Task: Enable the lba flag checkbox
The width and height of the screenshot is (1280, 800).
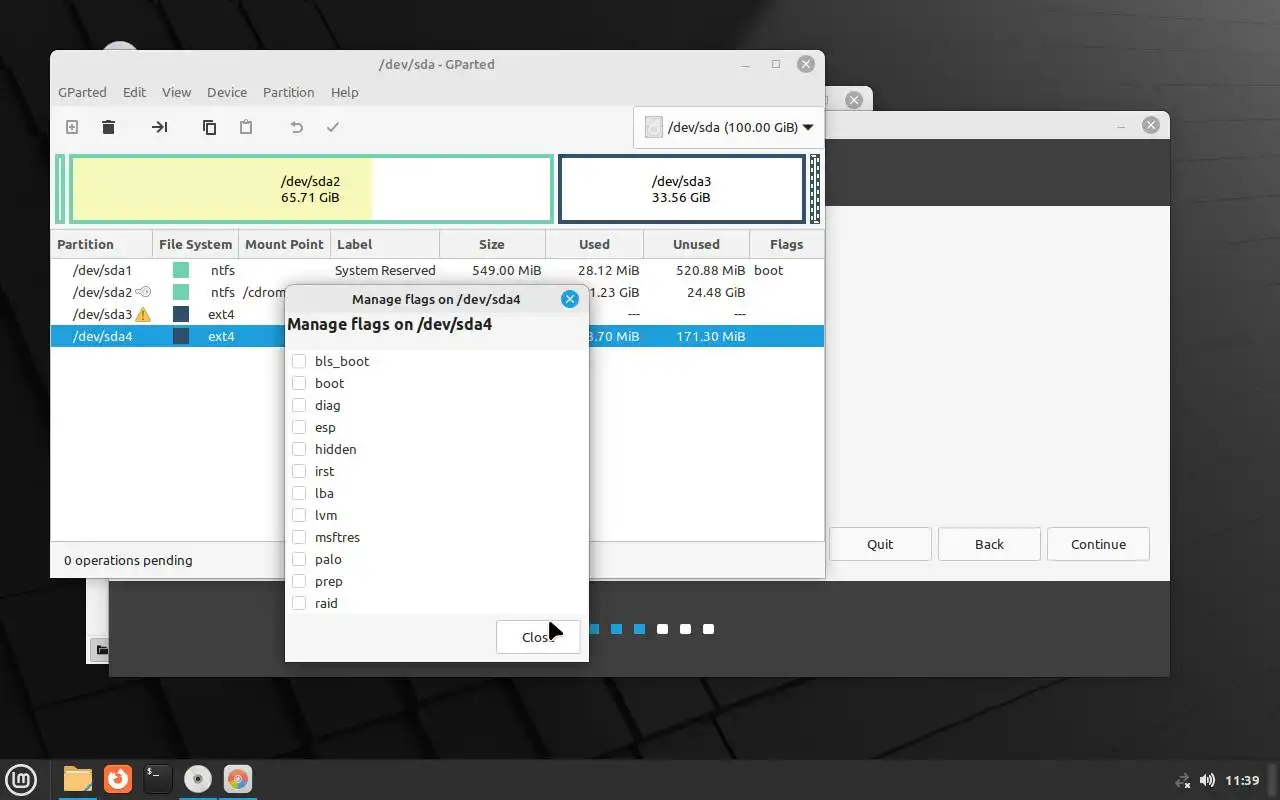Action: pyautogui.click(x=299, y=493)
